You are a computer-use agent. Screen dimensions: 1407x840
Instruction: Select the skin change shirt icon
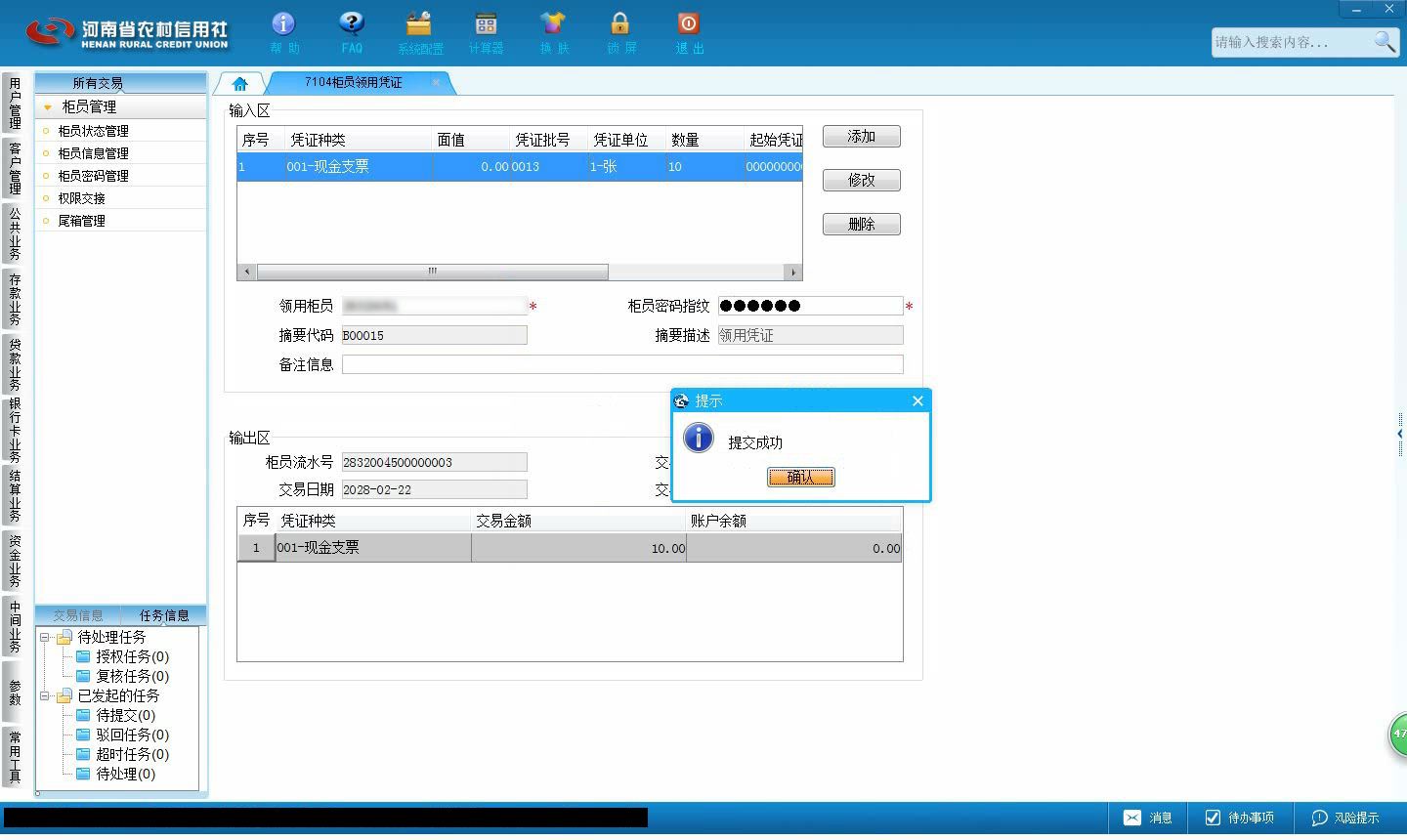[553, 23]
